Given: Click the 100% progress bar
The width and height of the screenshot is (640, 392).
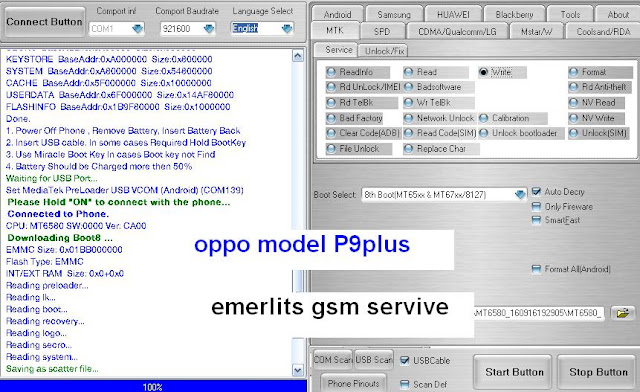Looking at the screenshot, I should pyautogui.click(x=153, y=386).
